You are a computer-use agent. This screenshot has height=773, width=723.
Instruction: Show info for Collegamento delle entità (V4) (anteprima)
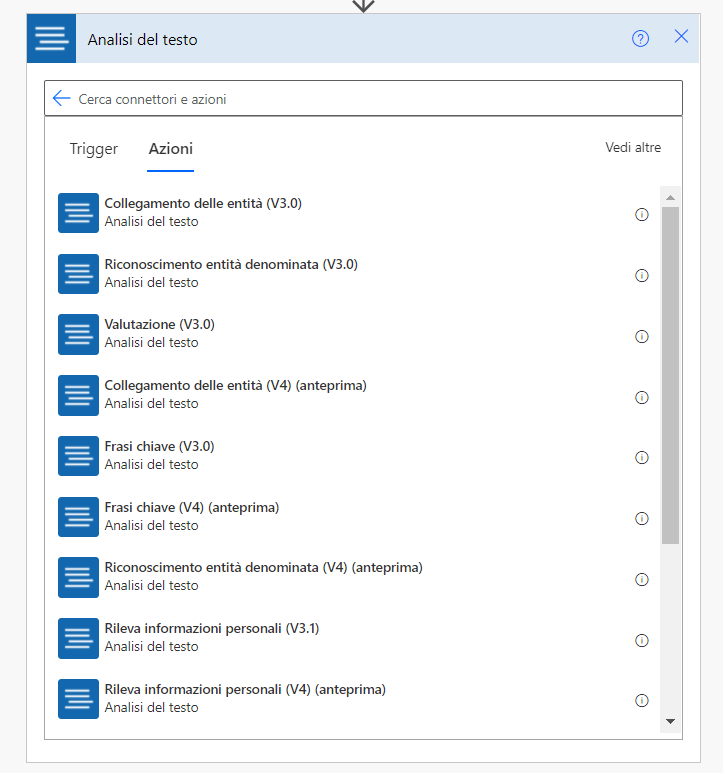642,397
